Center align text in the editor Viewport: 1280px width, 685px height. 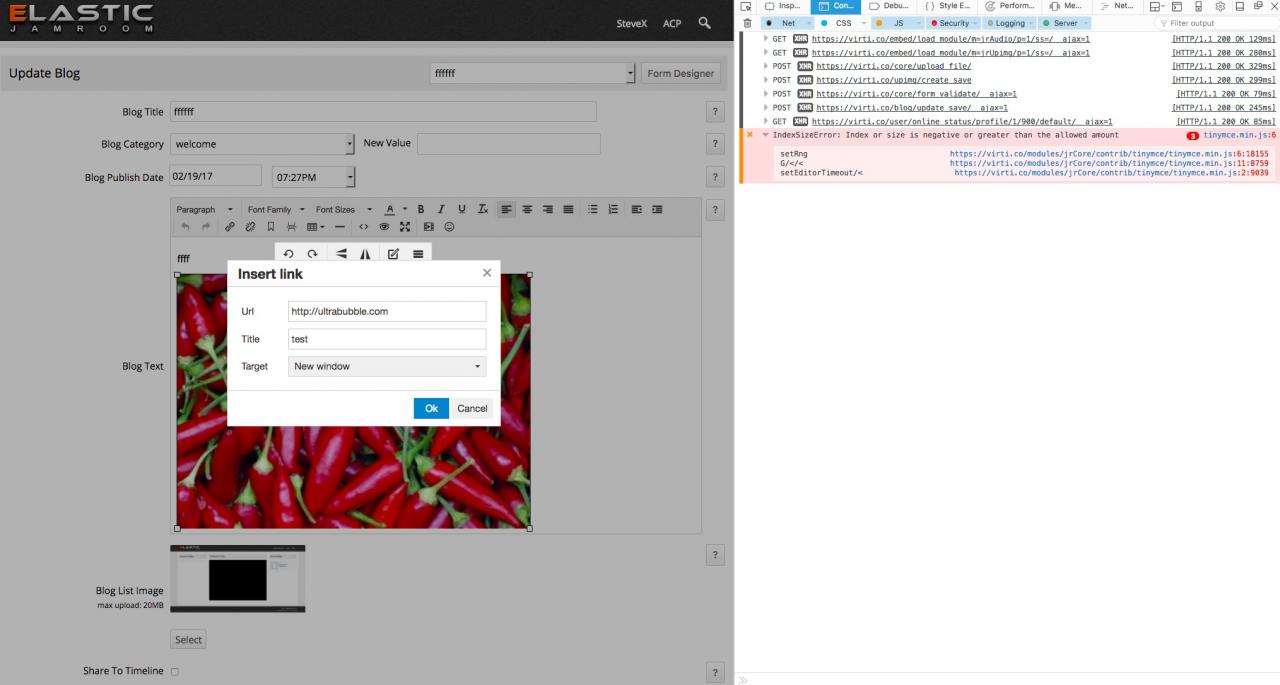(x=527, y=209)
